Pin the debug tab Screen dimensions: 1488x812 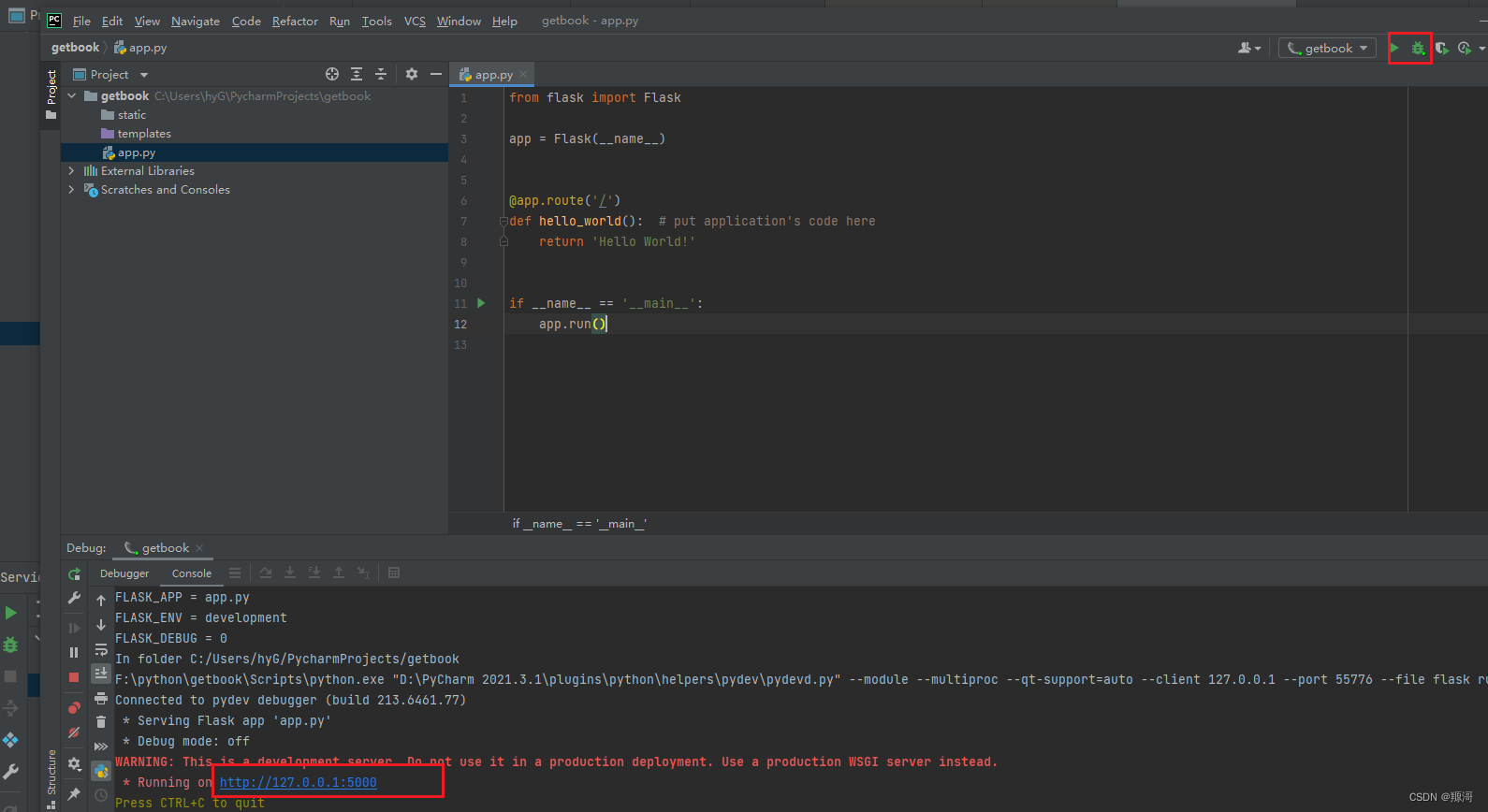click(x=74, y=794)
